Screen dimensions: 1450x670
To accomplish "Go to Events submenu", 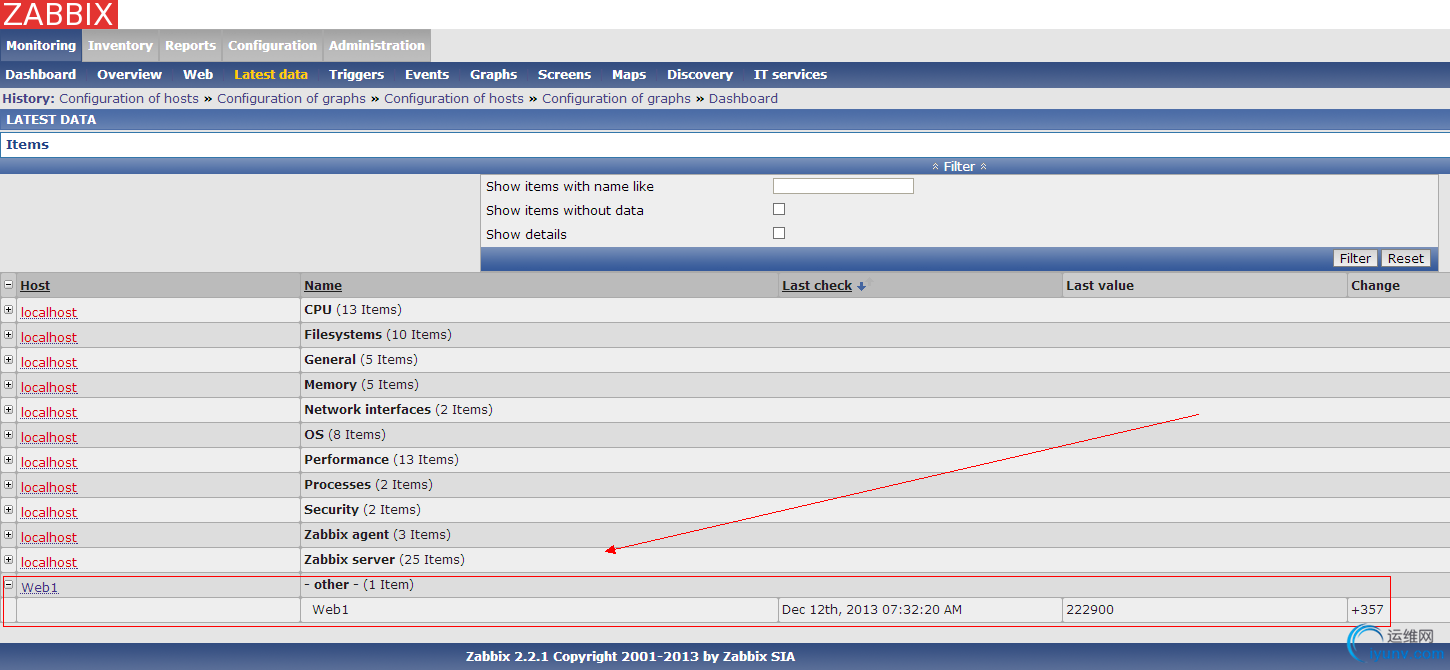I will point(427,75).
